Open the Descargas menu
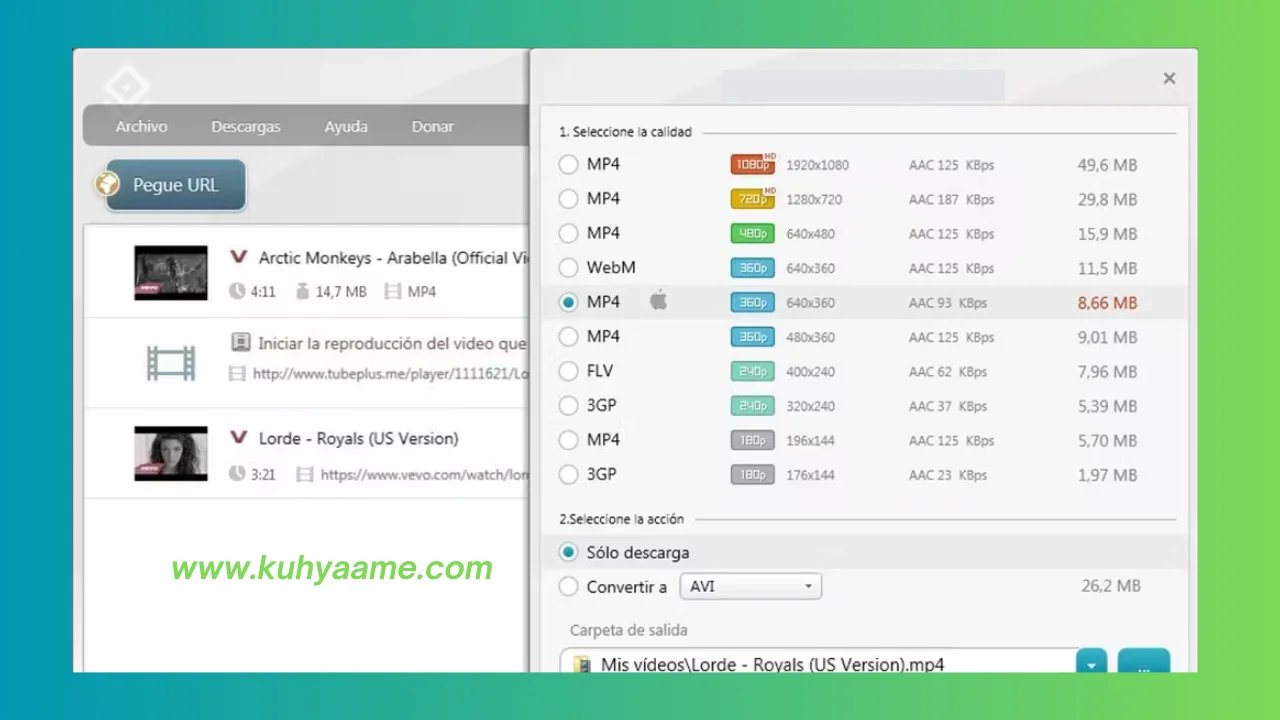 pos(246,127)
